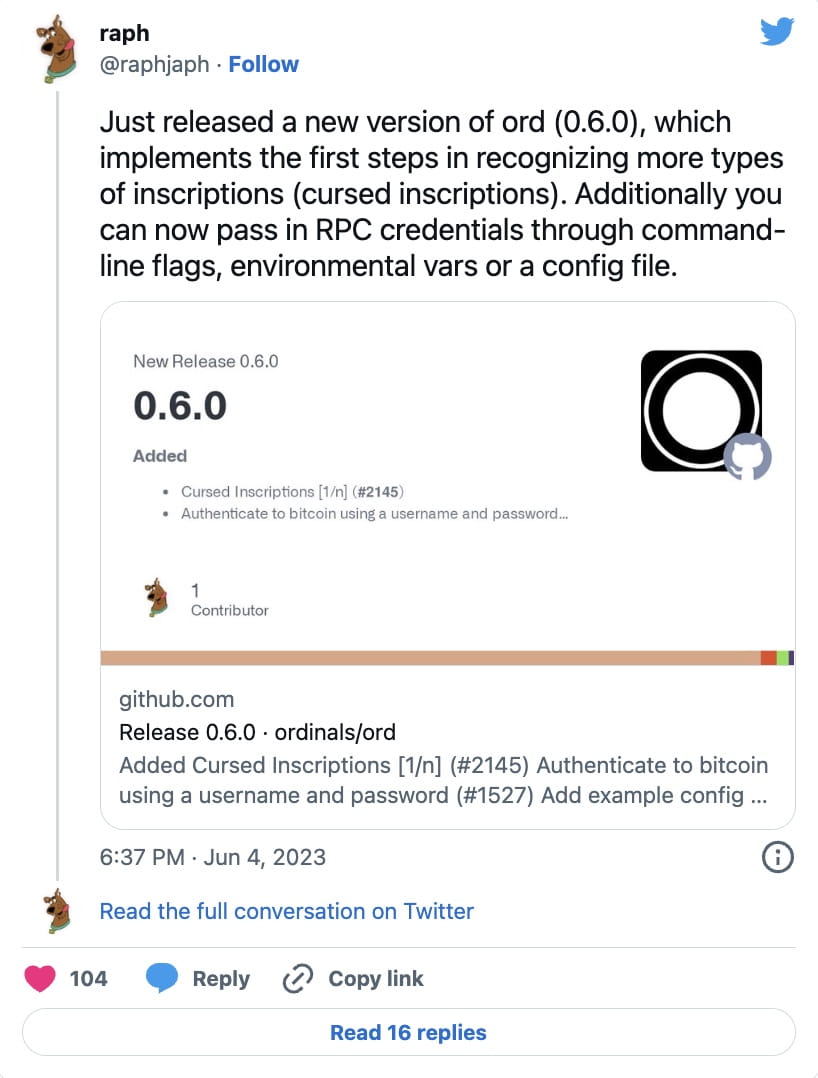Click the heart like icon
818x1078 pixels.
pos(40,978)
